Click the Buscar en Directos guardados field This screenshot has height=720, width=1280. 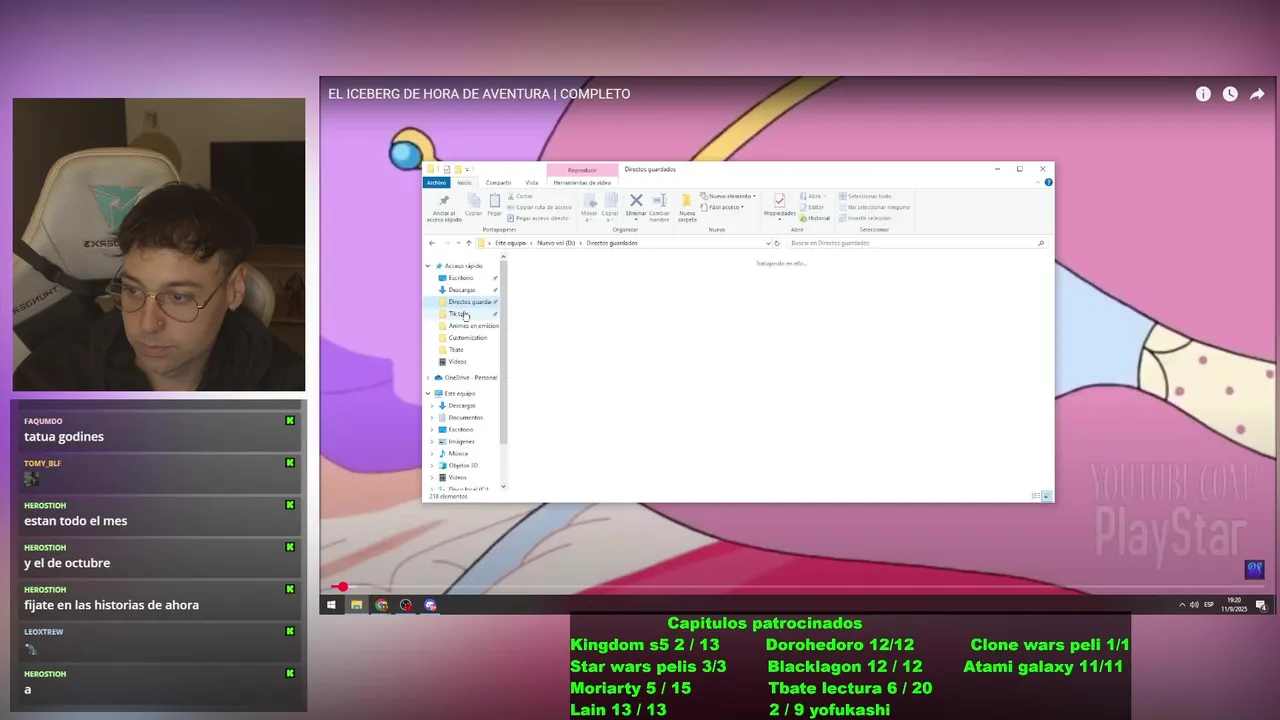916,243
